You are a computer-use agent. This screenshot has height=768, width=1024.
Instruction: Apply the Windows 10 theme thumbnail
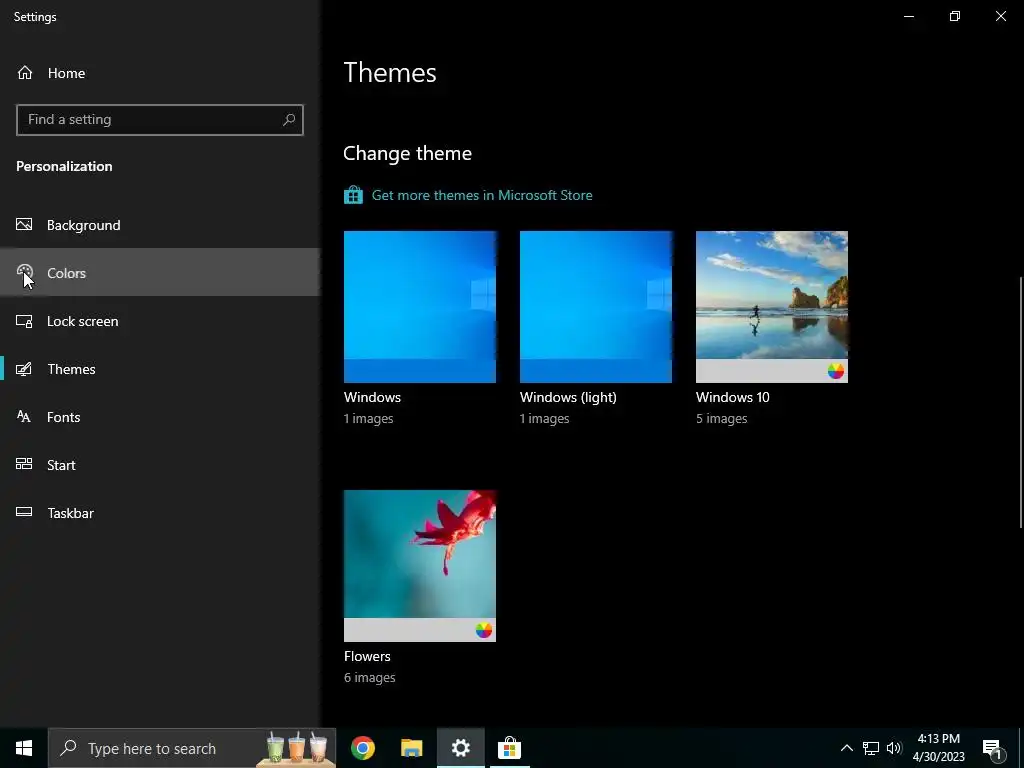[772, 306]
